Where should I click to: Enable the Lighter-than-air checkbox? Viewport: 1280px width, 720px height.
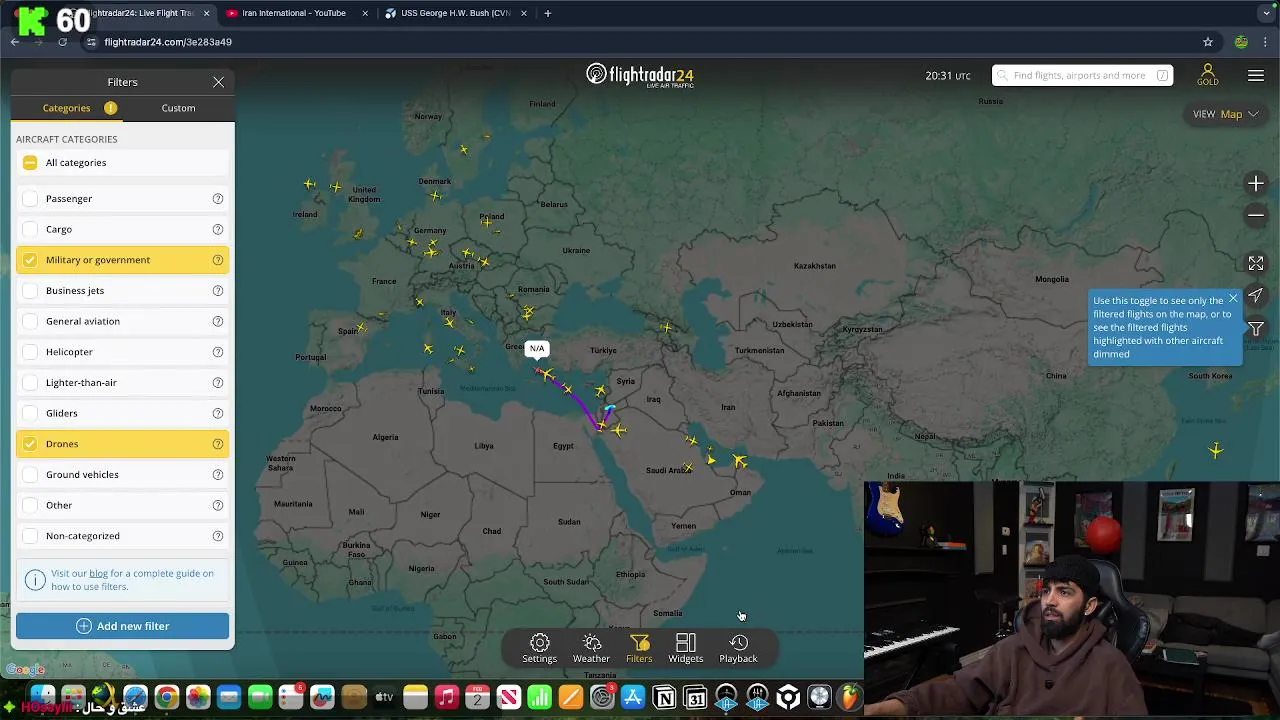pyautogui.click(x=30, y=383)
